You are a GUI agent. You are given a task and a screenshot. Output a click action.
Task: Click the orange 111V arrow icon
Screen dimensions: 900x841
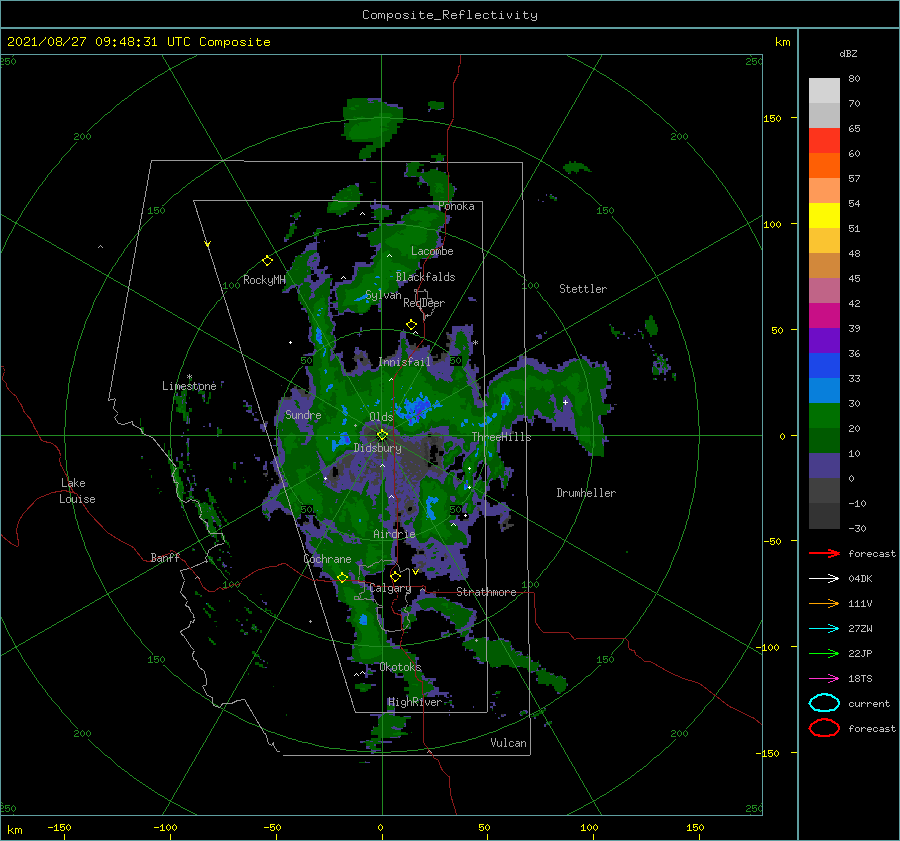tap(824, 603)
